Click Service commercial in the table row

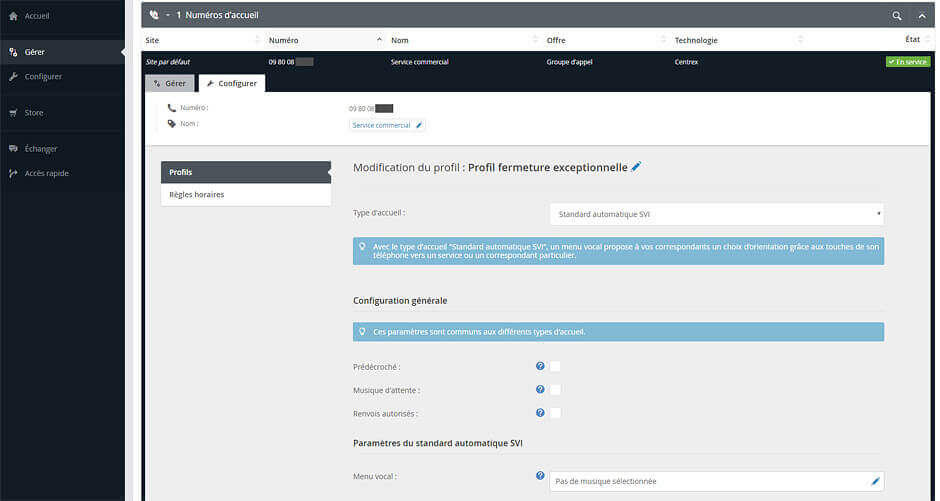(420, 62)
